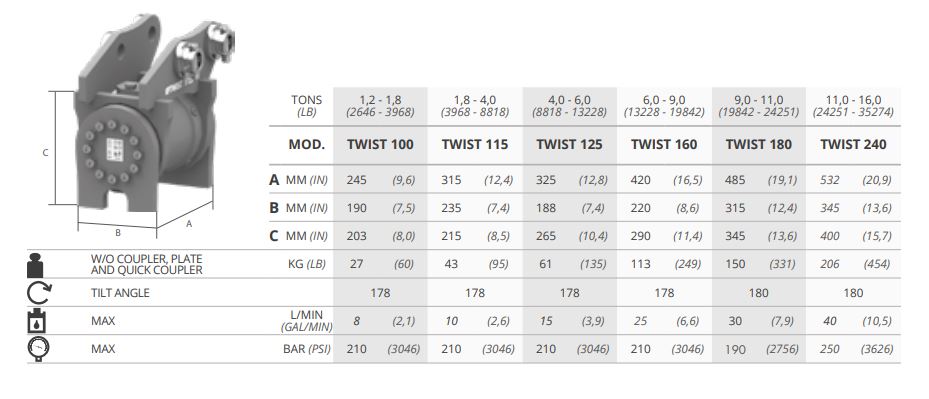Click the weight icon beside W/O COUPLER
Image resolution: width=929 pixels, height=399 pixels.
(x=36, y=264)
